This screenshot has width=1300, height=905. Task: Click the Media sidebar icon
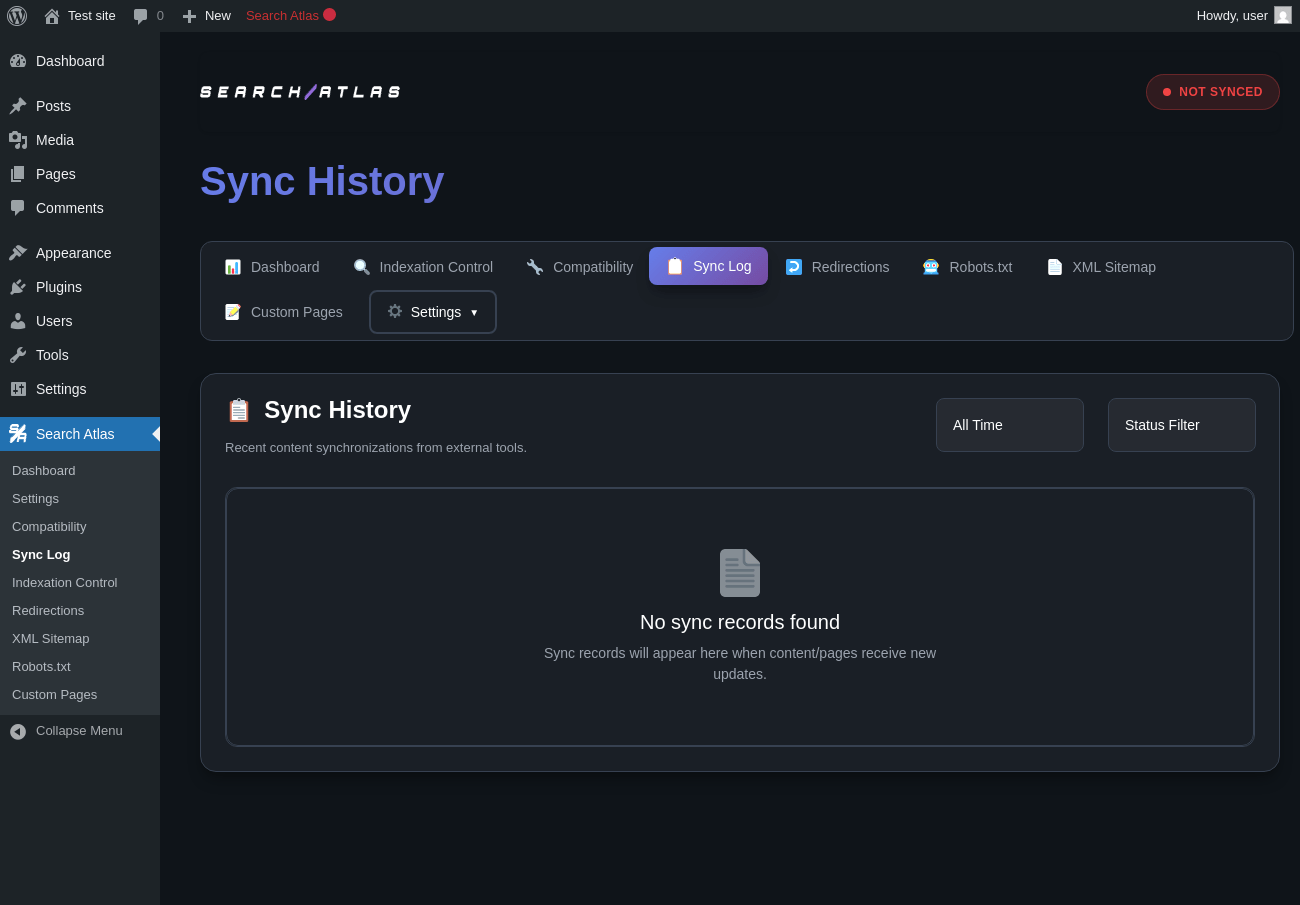18,140
